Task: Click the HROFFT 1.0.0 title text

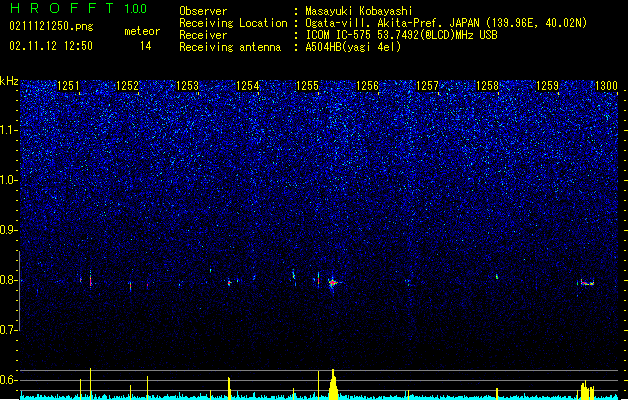Action: click(x=78, y=8)
